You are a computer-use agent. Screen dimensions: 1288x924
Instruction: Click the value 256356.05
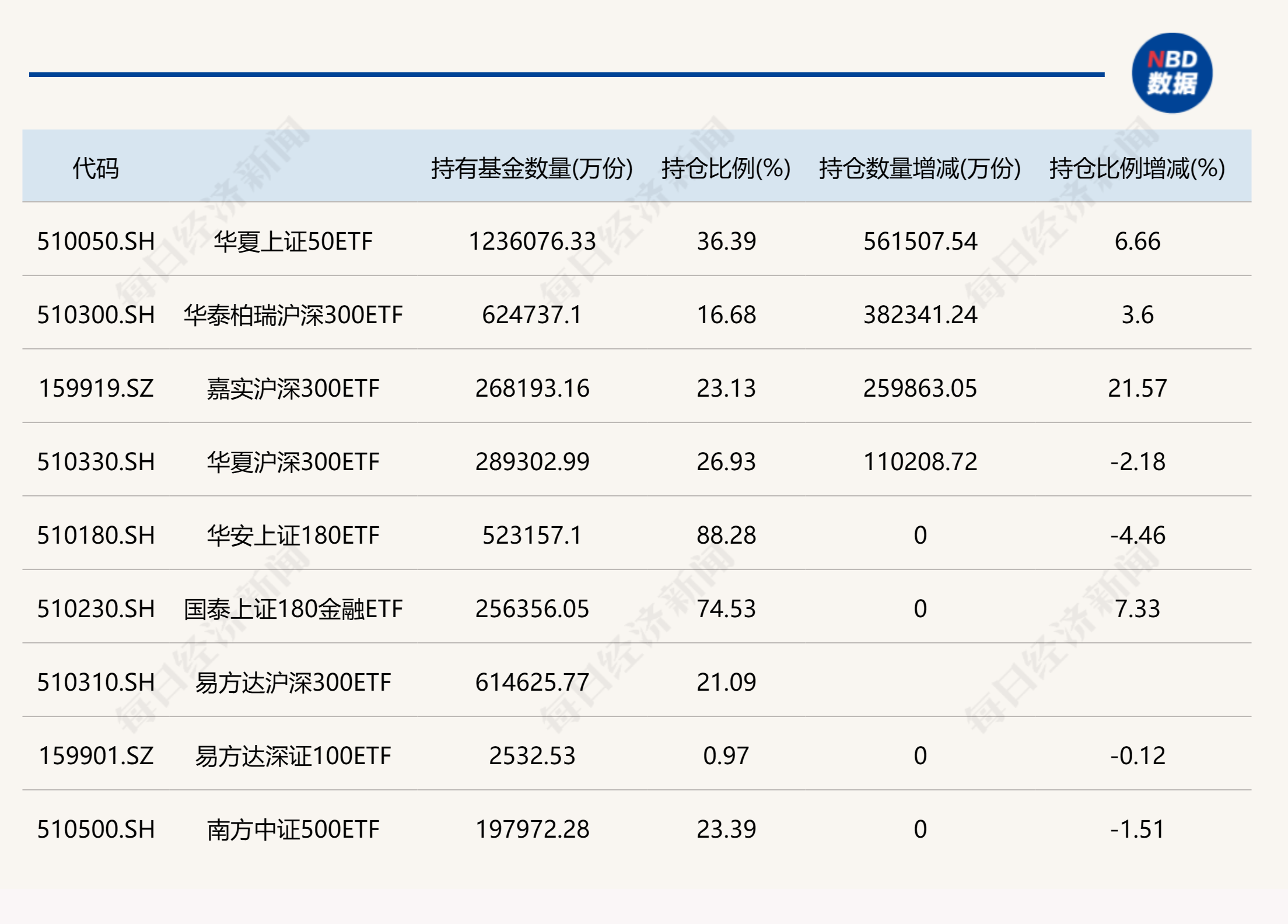point(532,608)
